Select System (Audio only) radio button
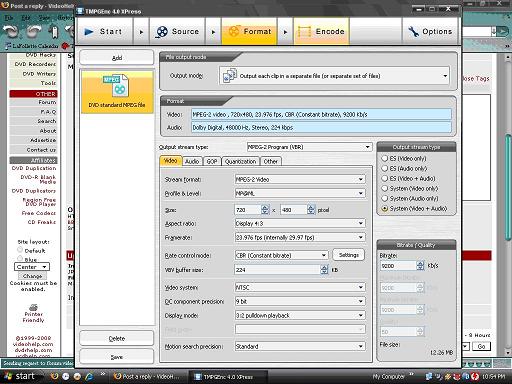Screen dimensions: 512x384 pos(385,198)
